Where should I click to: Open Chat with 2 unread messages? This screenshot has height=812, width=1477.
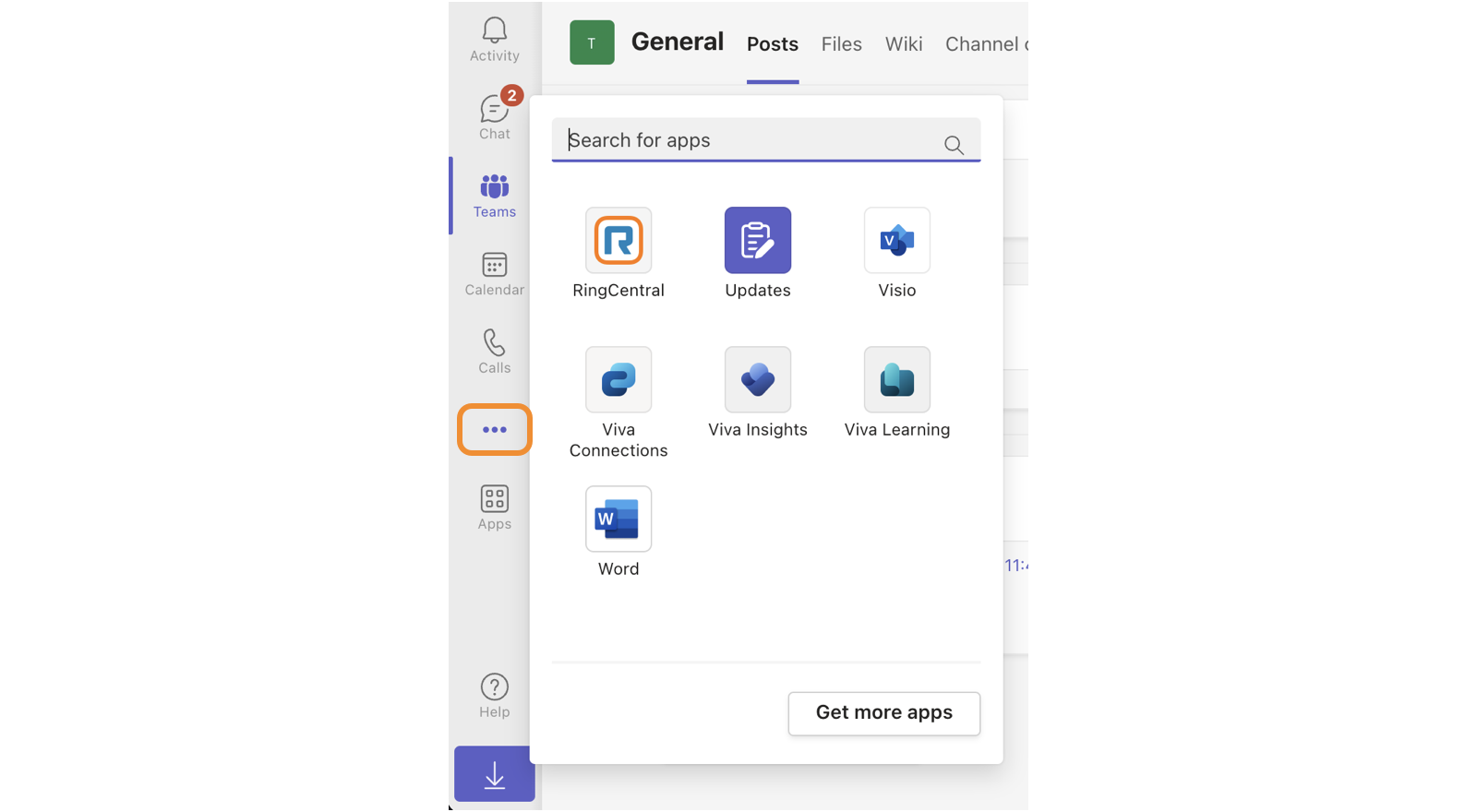(494, 117)
